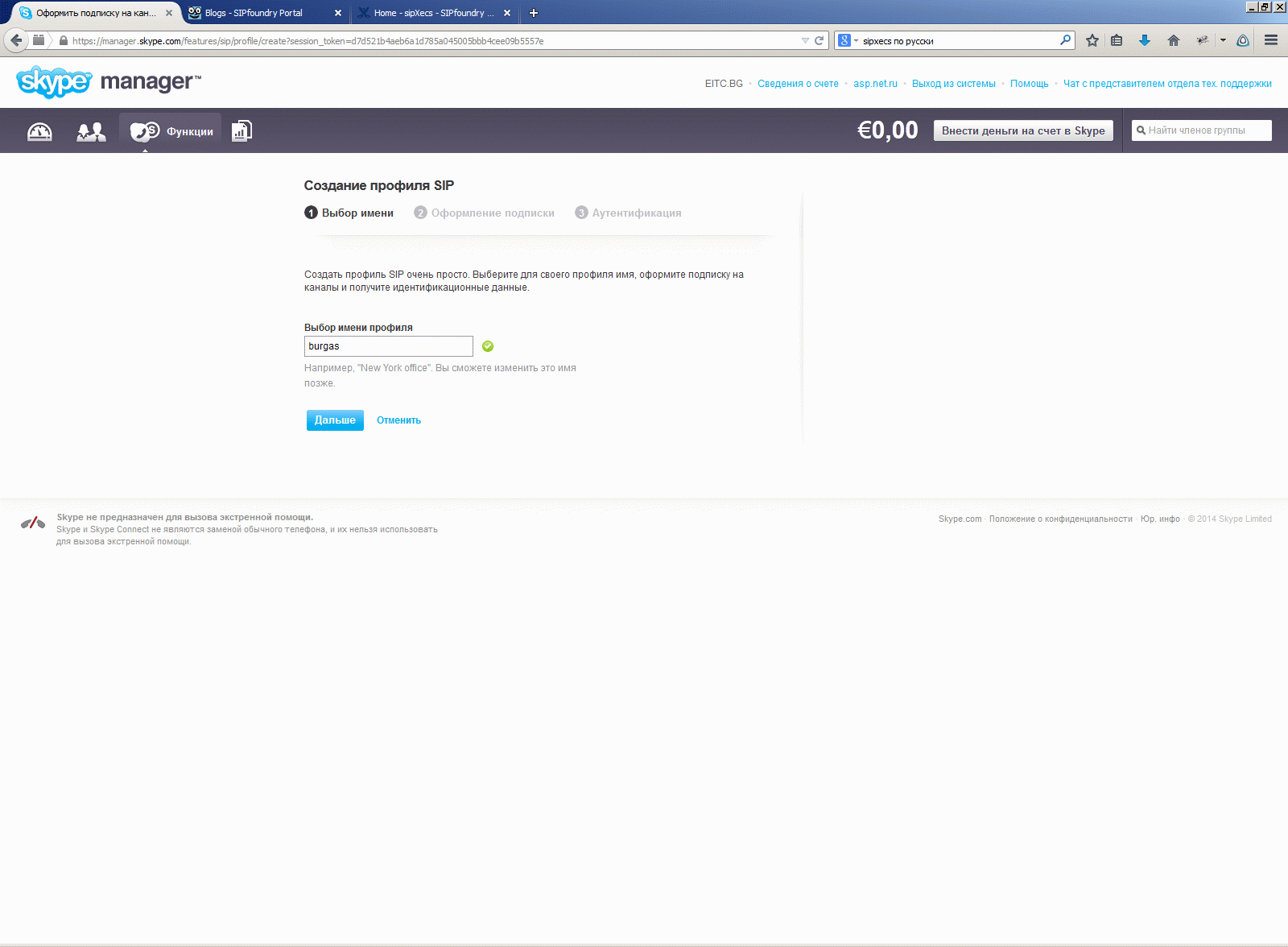
Task: Click the browser Back arrow button
Action: (16, 40)
